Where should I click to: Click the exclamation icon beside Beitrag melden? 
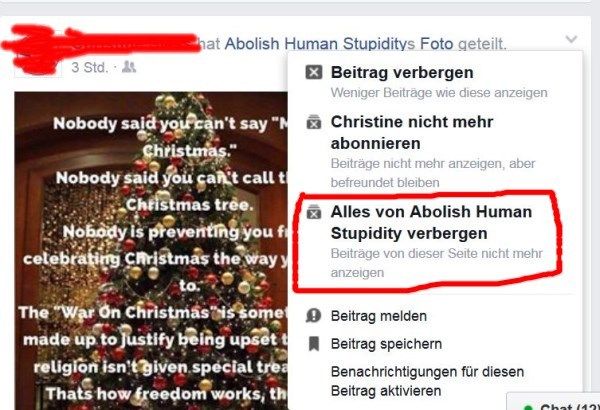pyautogui.click(x=313, y=316)
